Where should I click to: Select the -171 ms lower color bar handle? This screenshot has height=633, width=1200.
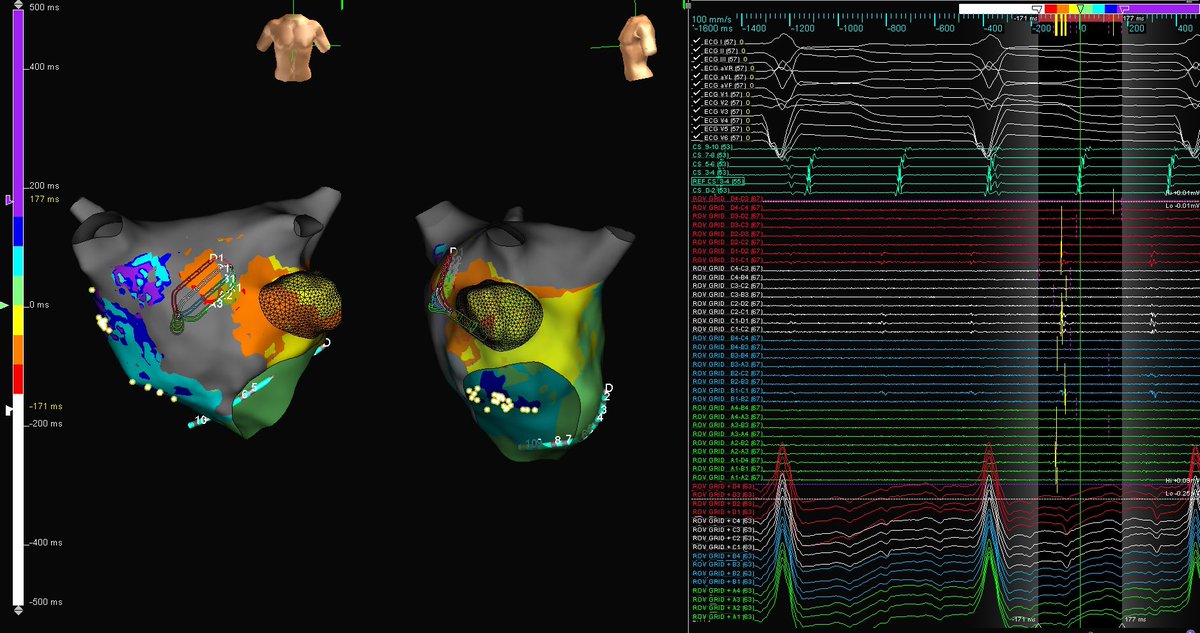[x=10, y=409]
